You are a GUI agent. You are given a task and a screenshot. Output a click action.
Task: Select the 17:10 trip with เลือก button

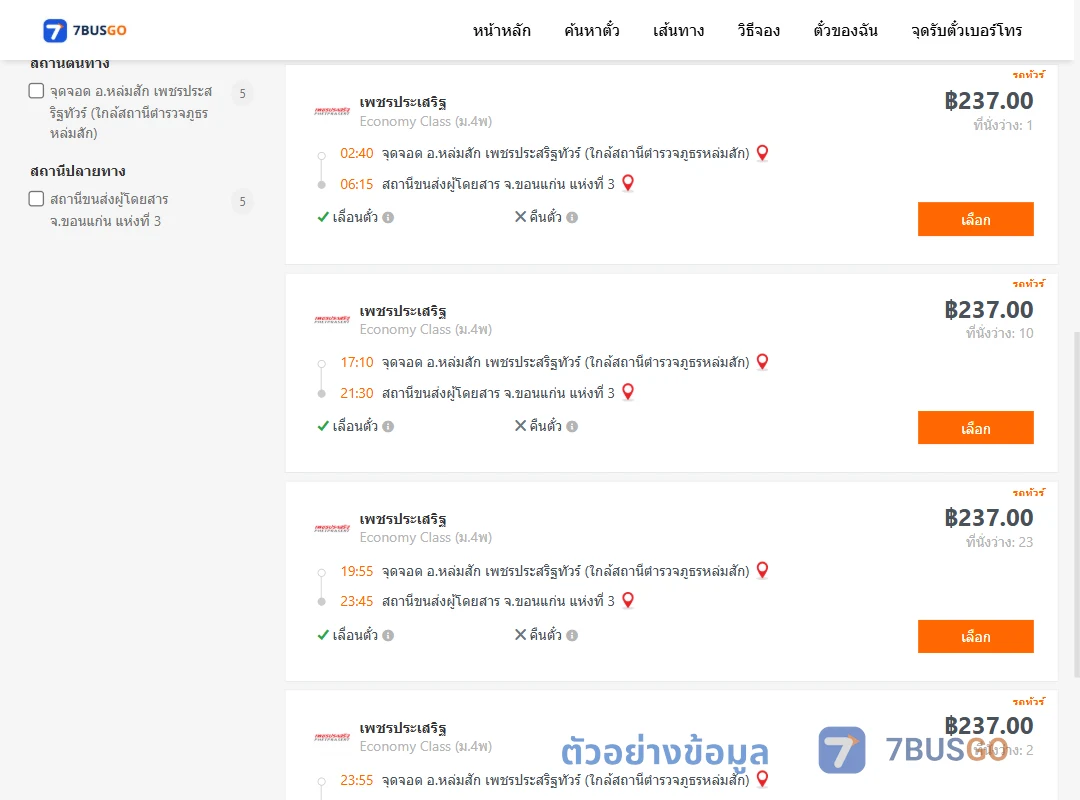tap(975, 428)
